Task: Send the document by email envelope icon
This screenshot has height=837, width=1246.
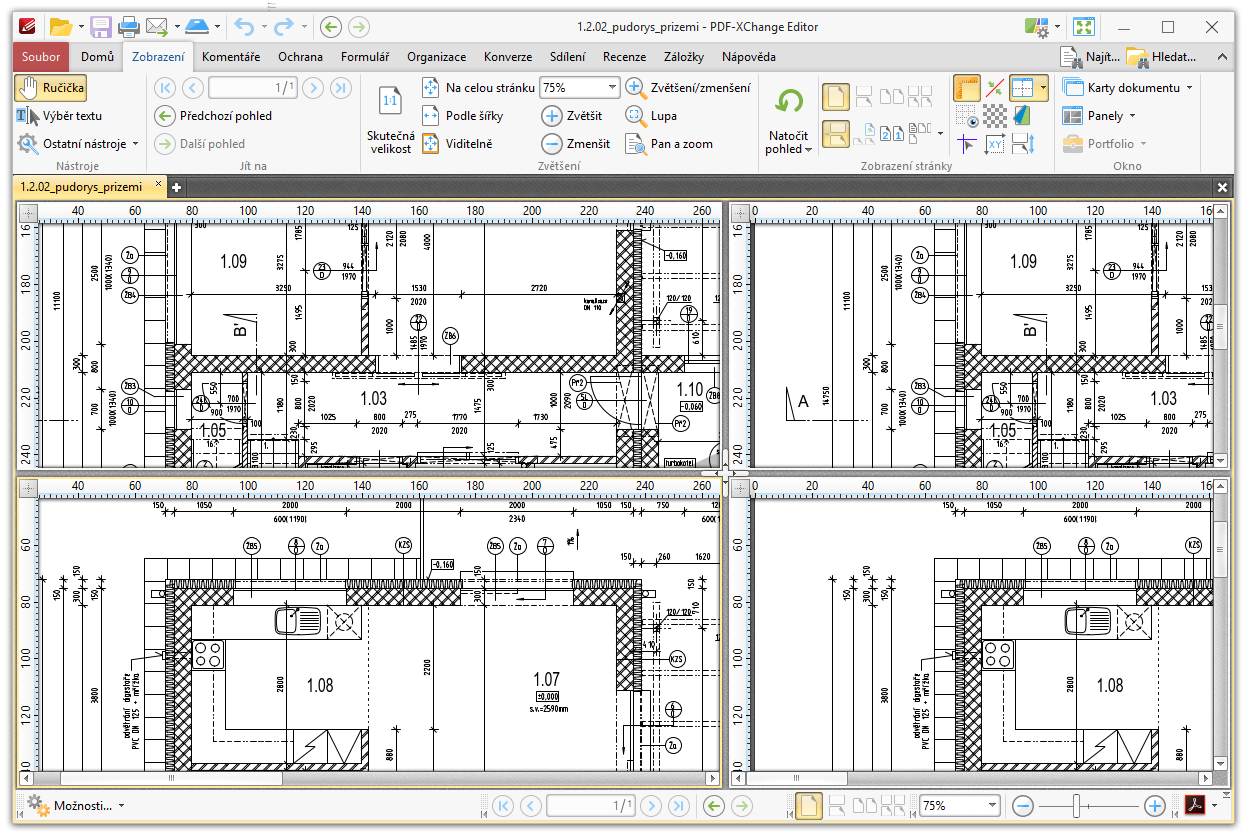Action: click(x=156, y=27)
